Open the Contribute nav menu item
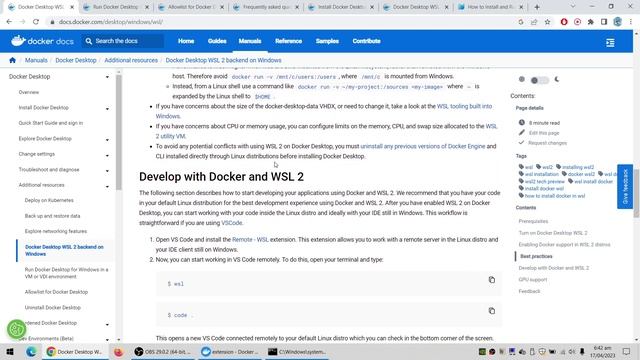 coord(367,41)
